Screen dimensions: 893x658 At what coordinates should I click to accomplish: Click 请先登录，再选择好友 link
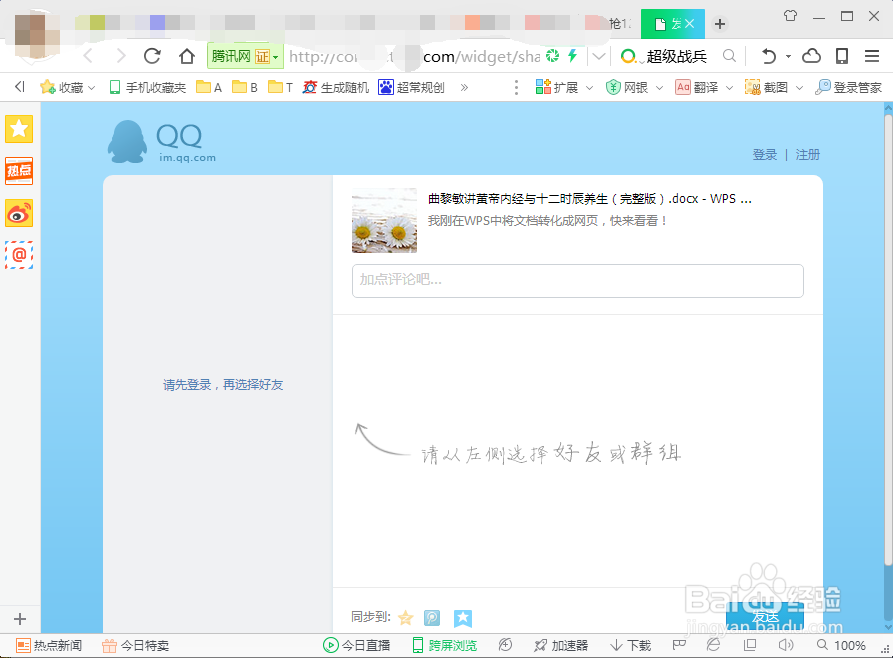tap(223, 385)
